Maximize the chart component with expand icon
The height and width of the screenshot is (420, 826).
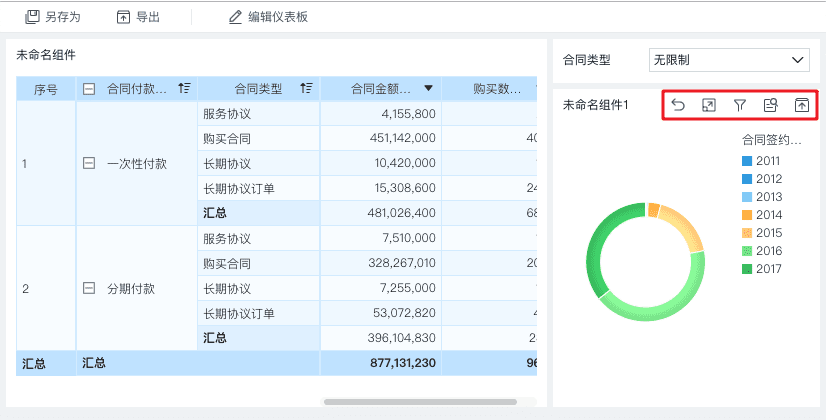709,105
